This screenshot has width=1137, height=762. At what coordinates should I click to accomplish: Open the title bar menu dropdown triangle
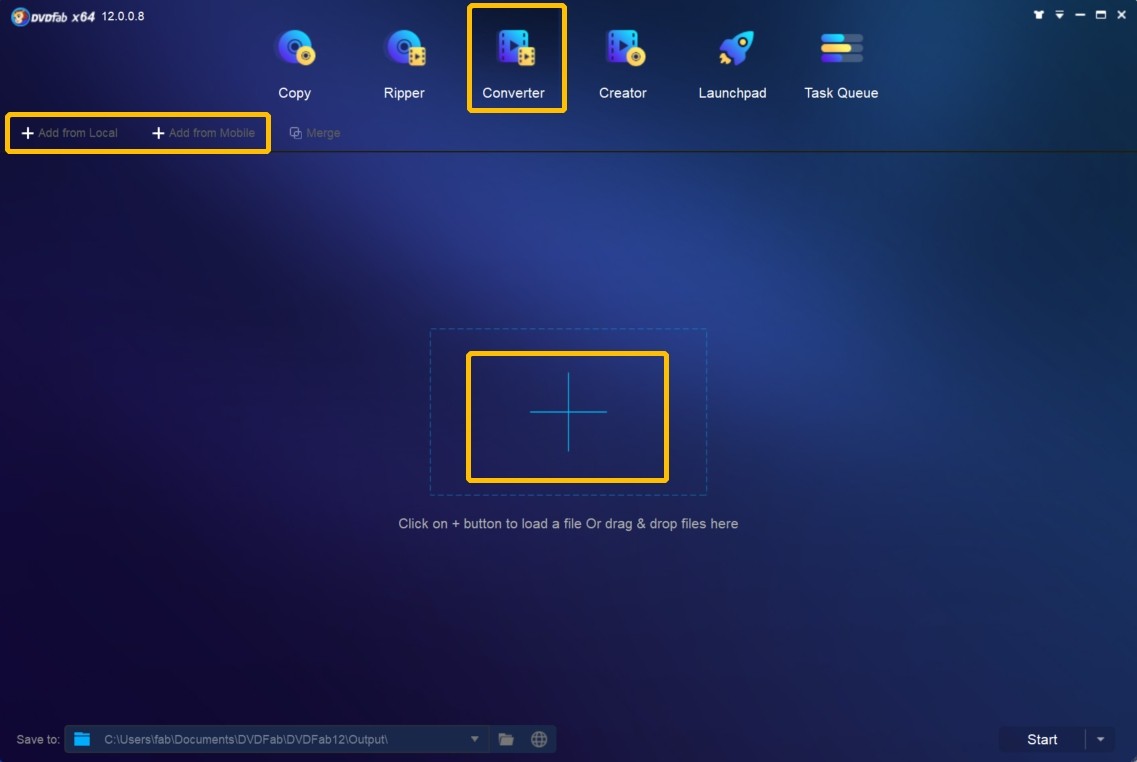coord(1059,15)
